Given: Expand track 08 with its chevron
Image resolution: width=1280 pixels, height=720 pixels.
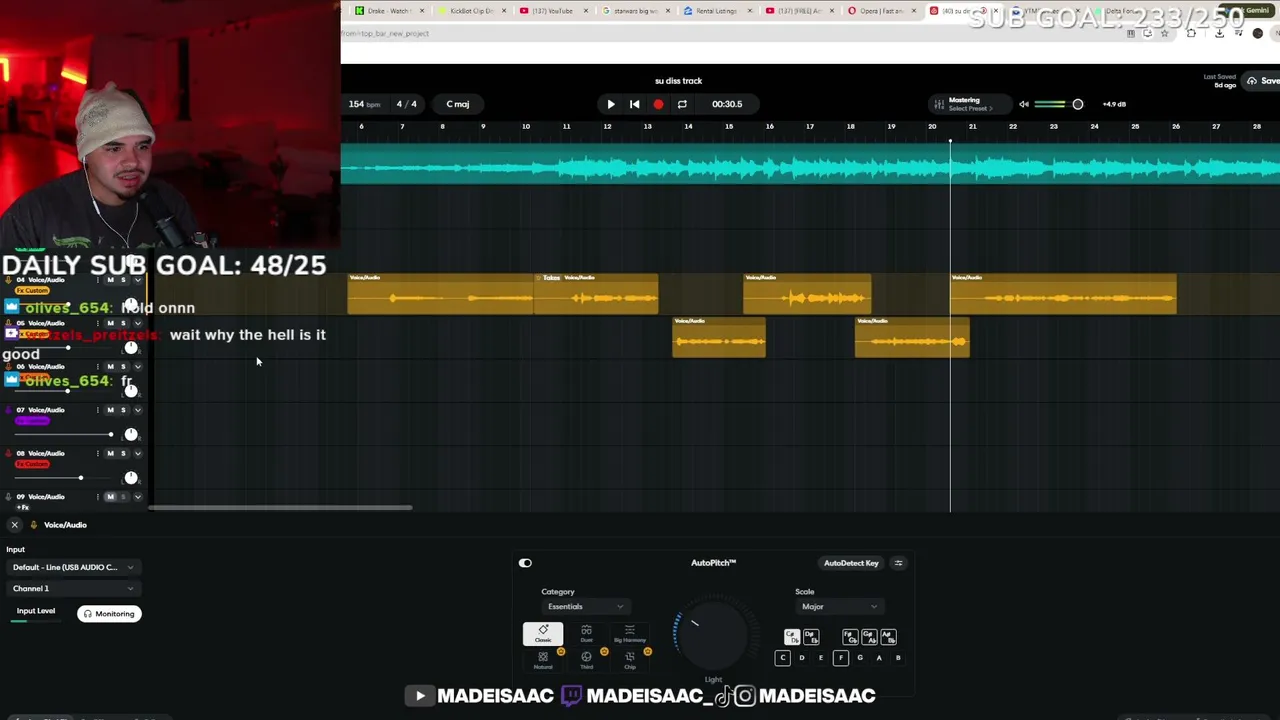Looking at the screenshot, I should tap(137, 453).
